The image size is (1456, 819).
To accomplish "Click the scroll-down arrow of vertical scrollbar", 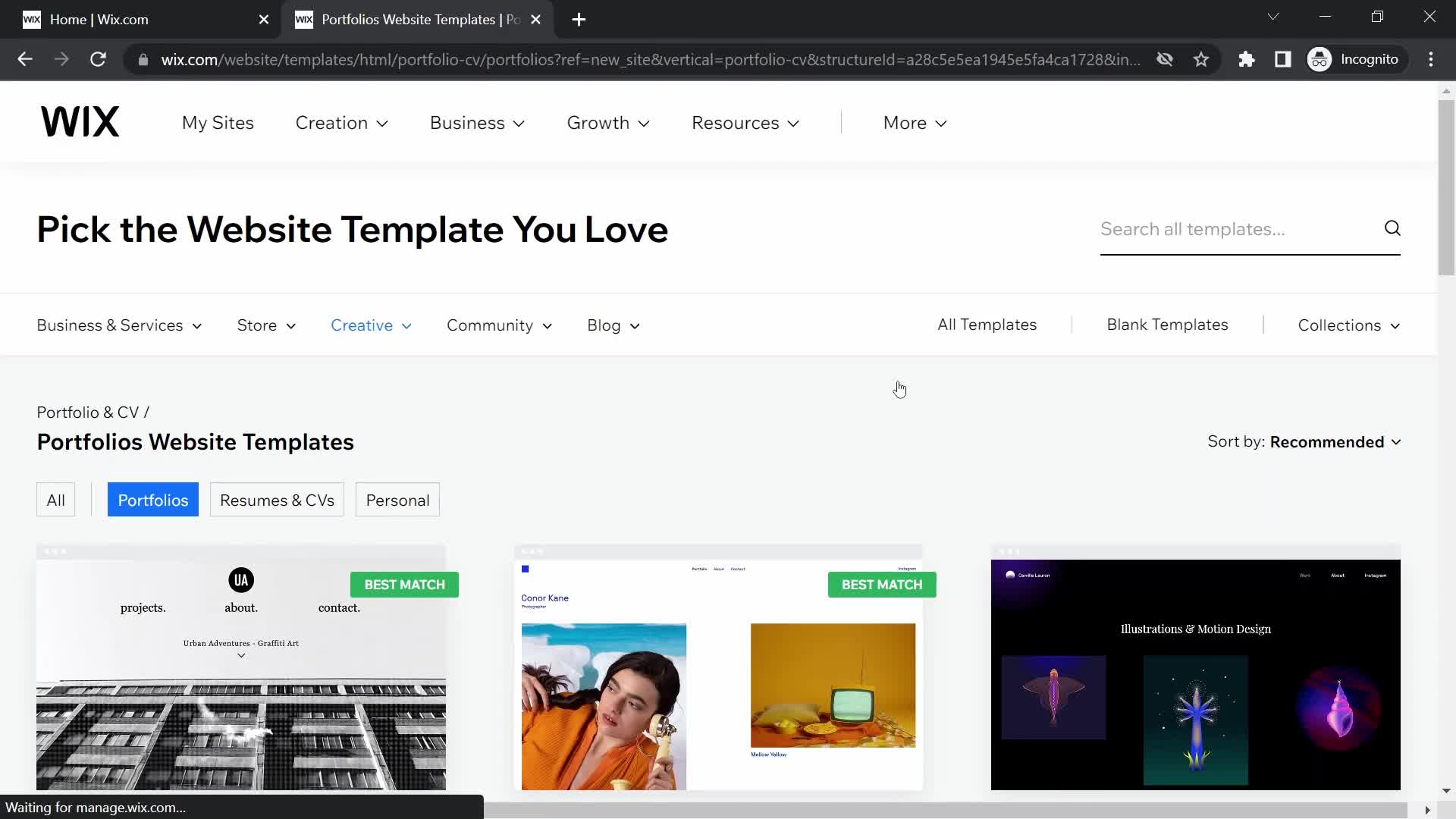I will (x=1446, y=791).
